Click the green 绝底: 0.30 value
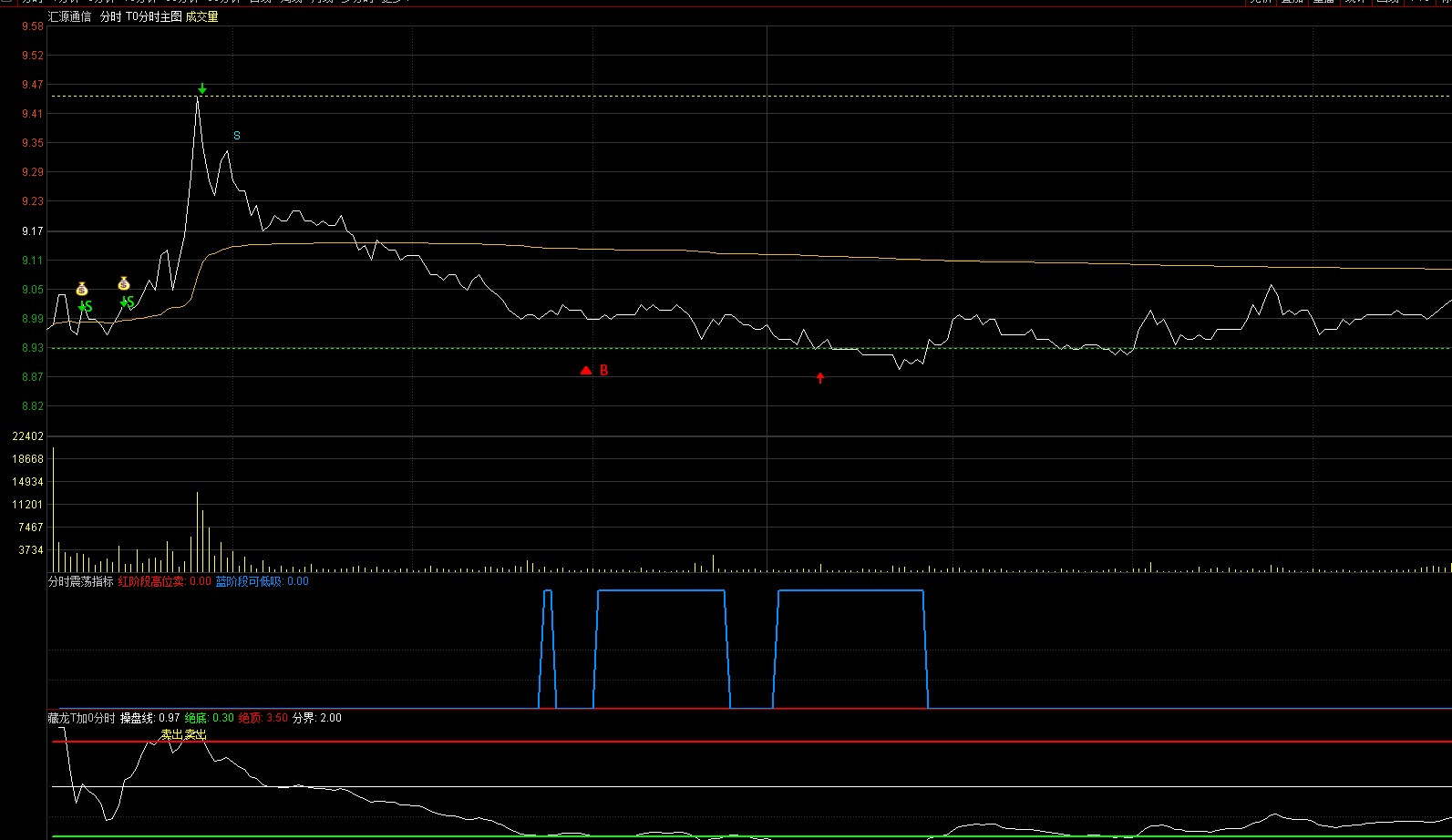The width and height of the screenshot is (1452, 840). click(x=209, y=718)
